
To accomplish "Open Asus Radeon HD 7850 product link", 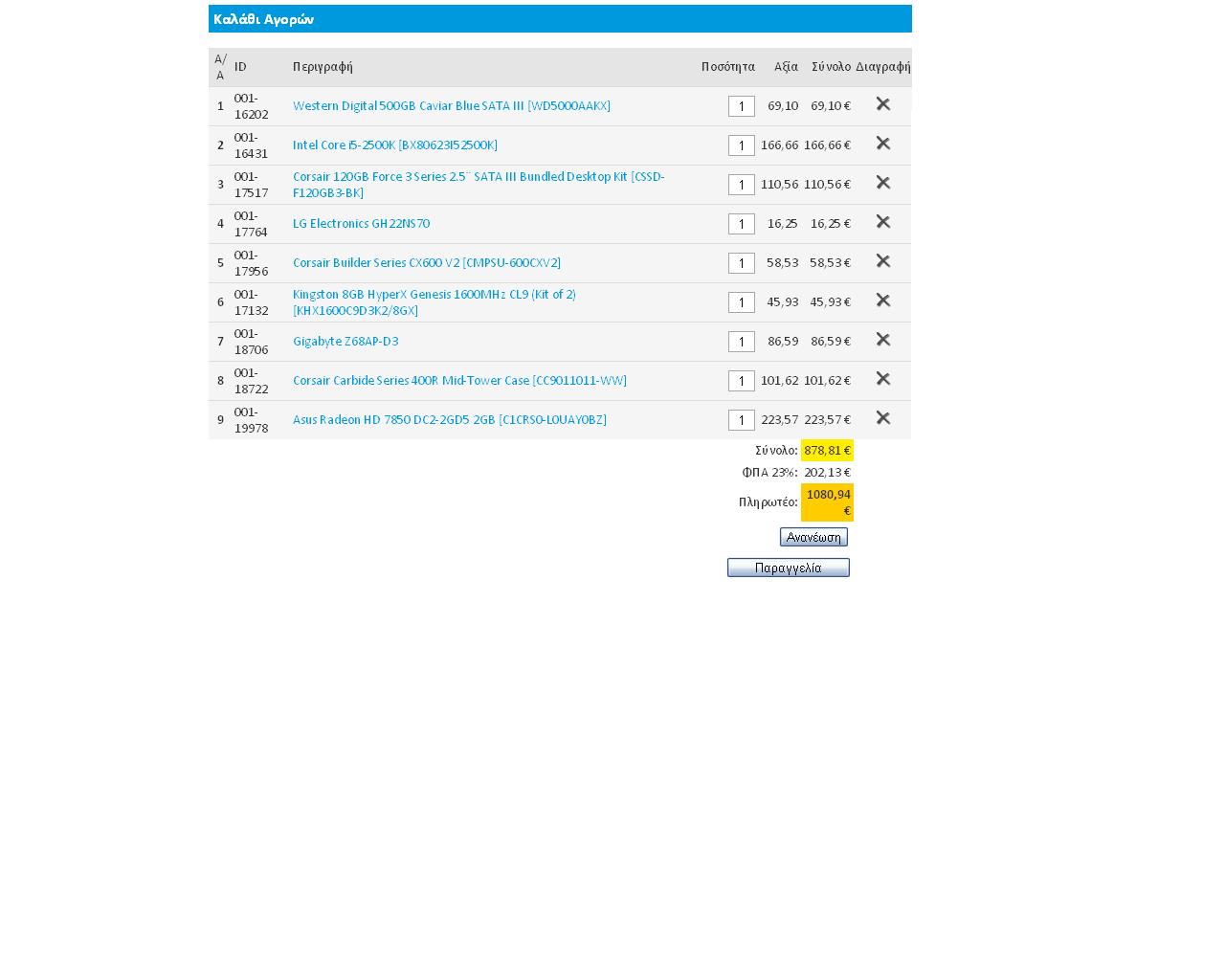I will coord(450,420).
